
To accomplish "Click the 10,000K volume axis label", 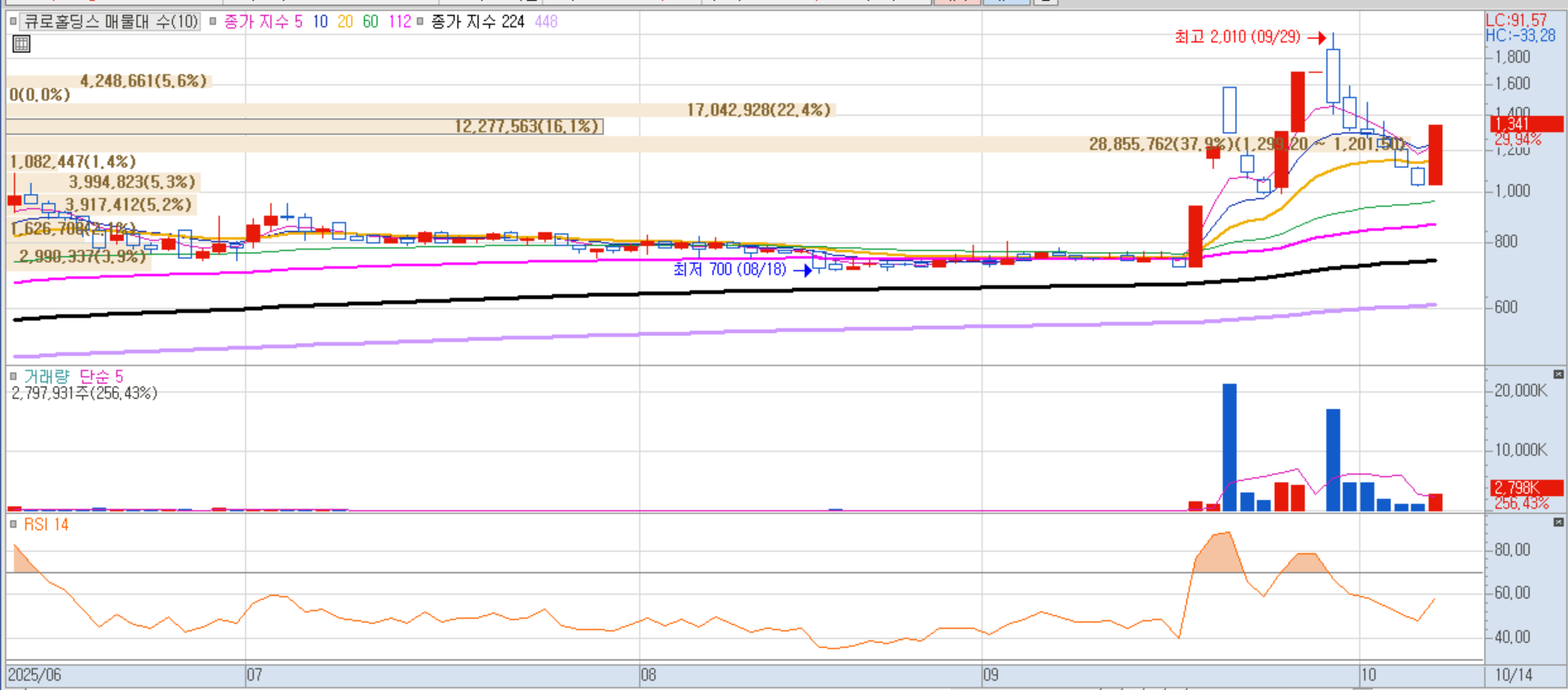I will point(1521,450).
